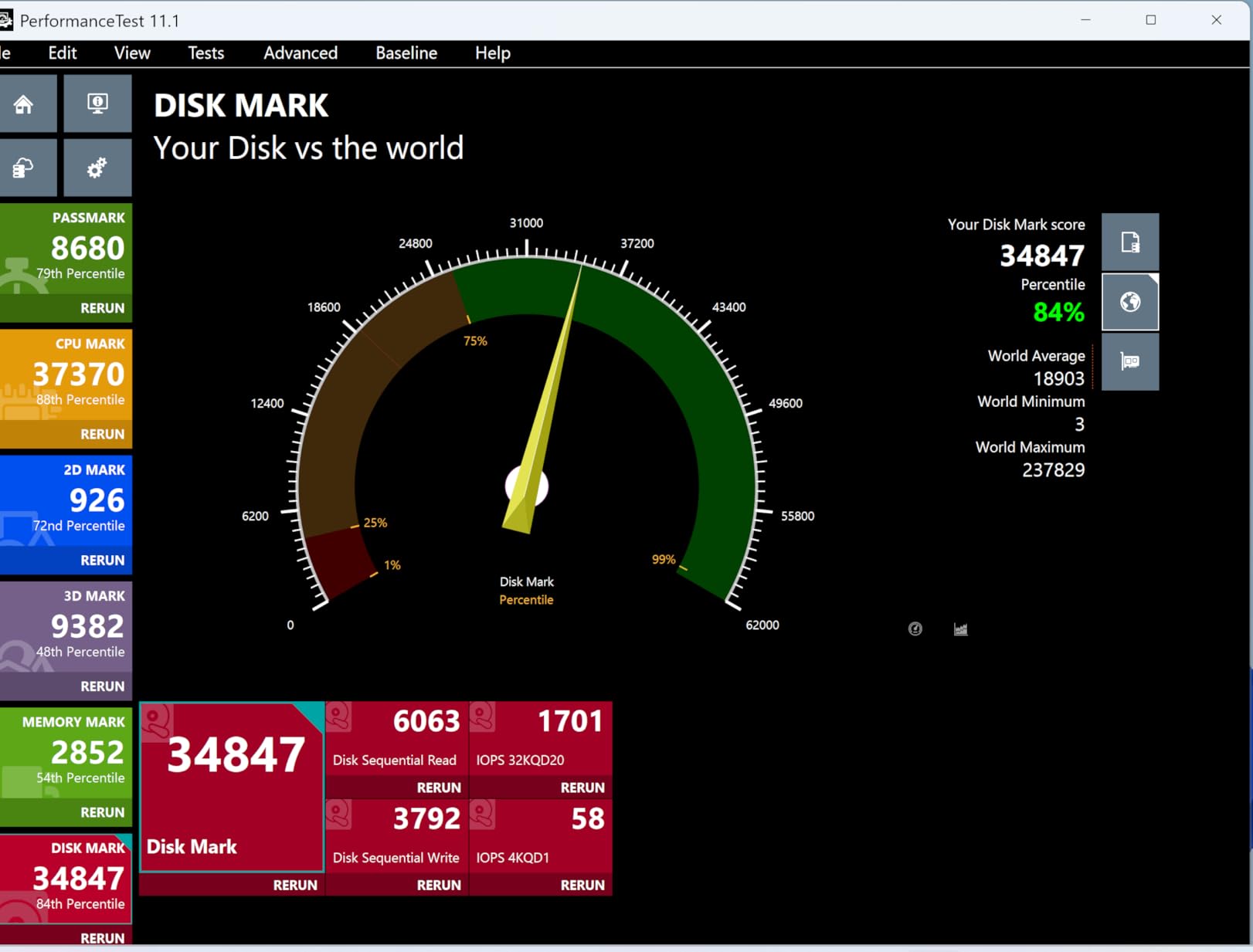Screen dimensions: 1253x952
Task: Open the cloud server baseline manager icon
Action: [25, 168]
